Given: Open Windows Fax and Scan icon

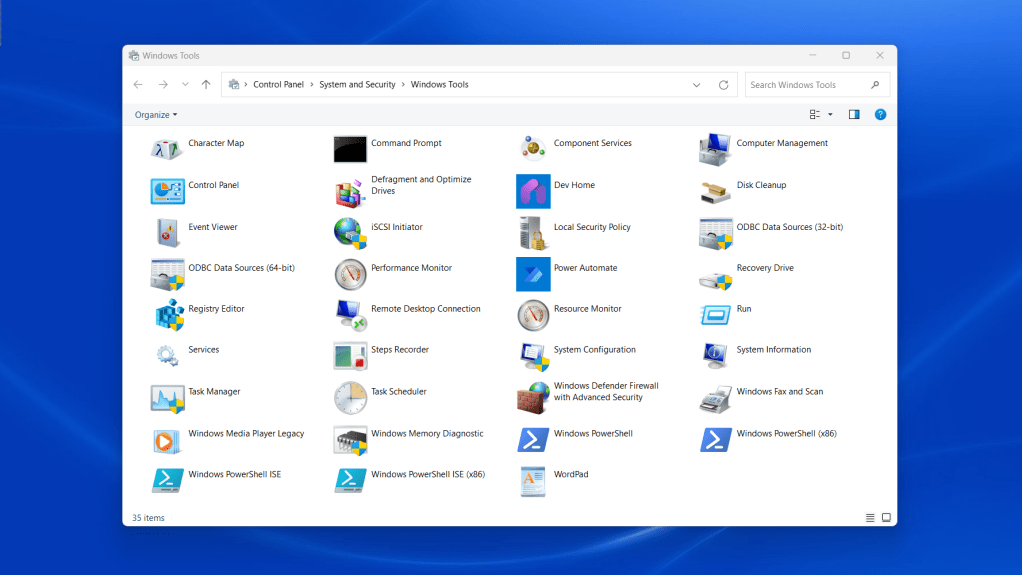Looking at the screenshot, I should [x=715, y=398].
